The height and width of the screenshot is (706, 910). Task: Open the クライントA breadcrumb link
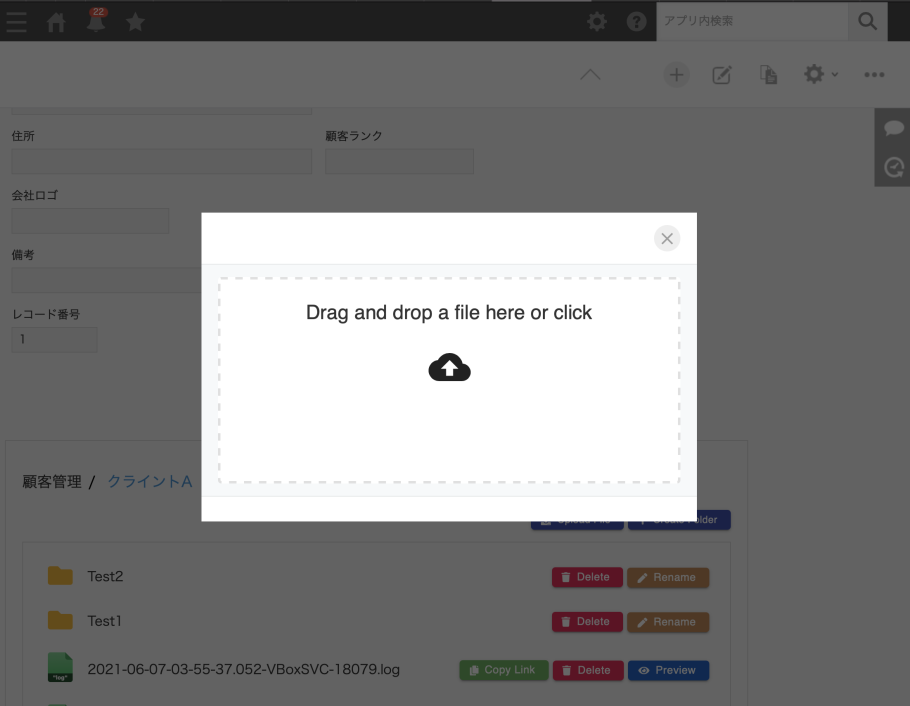click(x=149, y=482)
